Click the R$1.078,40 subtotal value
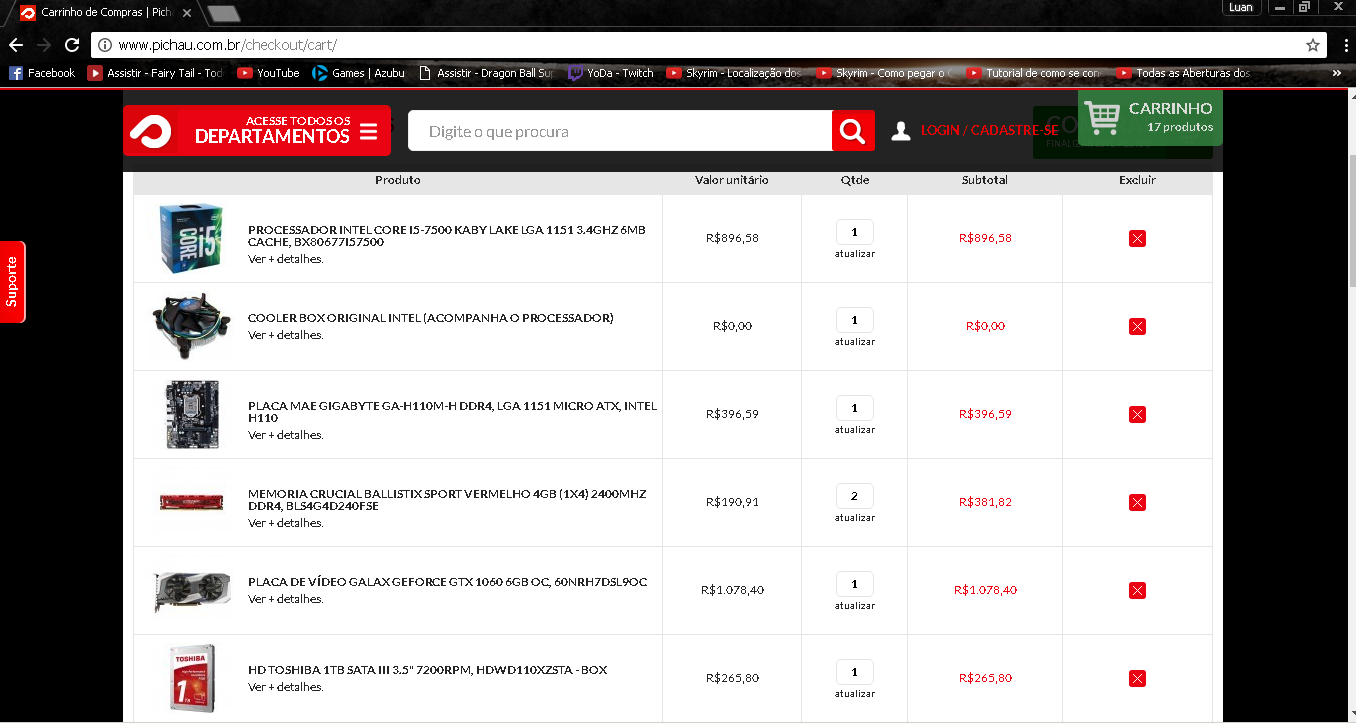The width and height of the screenshot is (1356, 724). (x=985, y=590)
